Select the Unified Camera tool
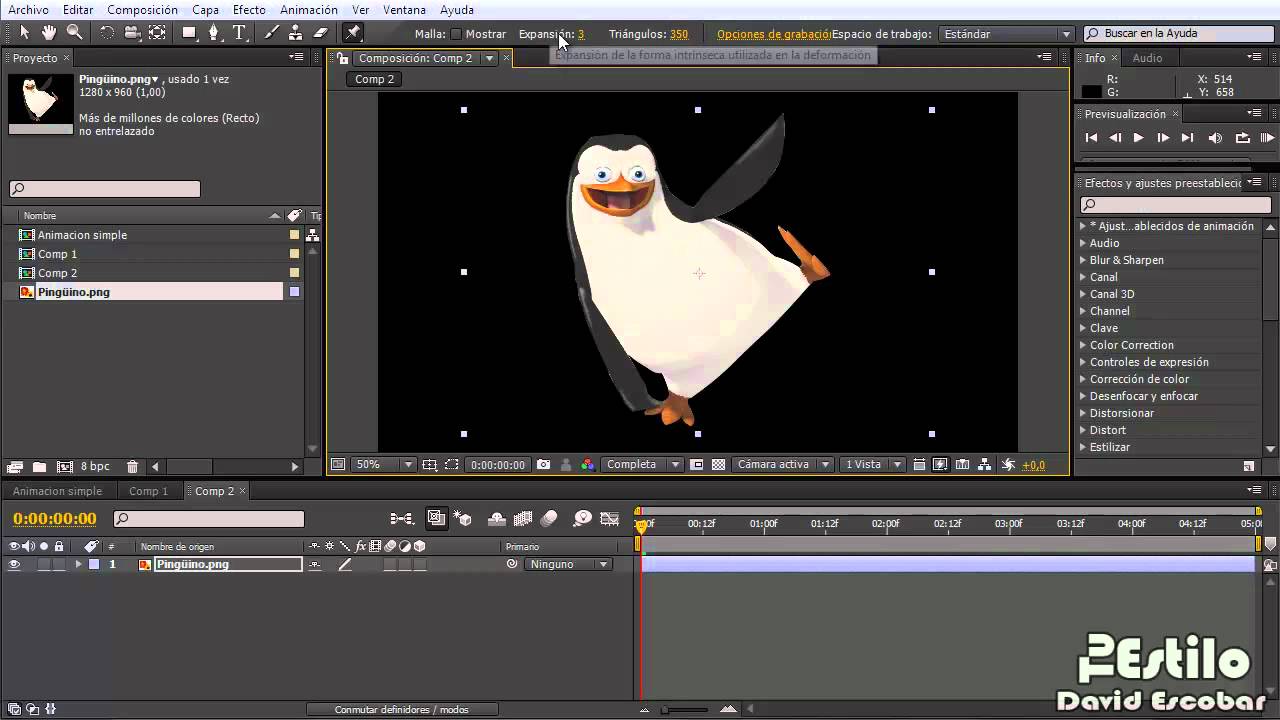 click(131, 33)
